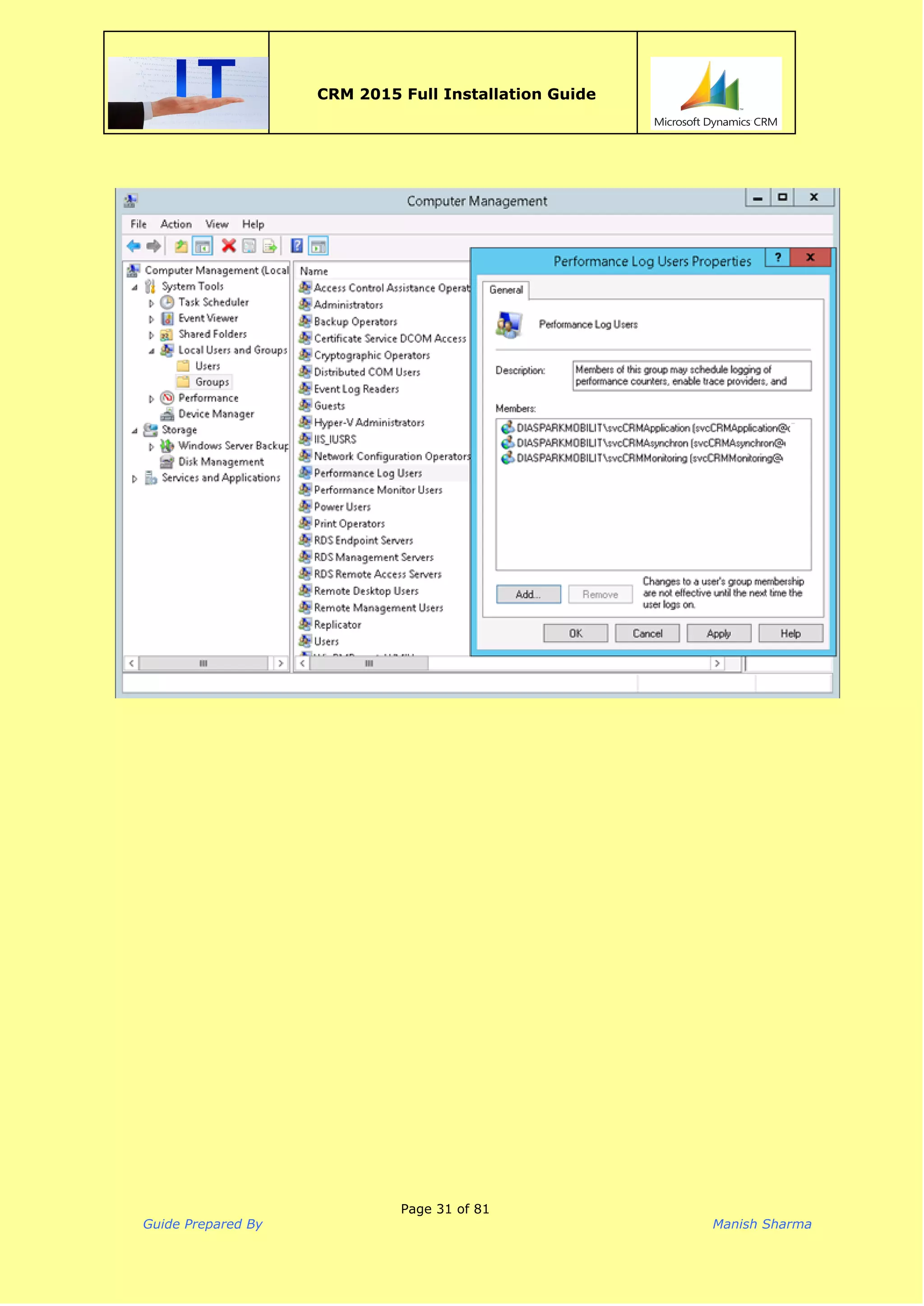This screenshot has width=924, height=1306.
Task: Collapse Local Users and Groups node
Action: 151,351
